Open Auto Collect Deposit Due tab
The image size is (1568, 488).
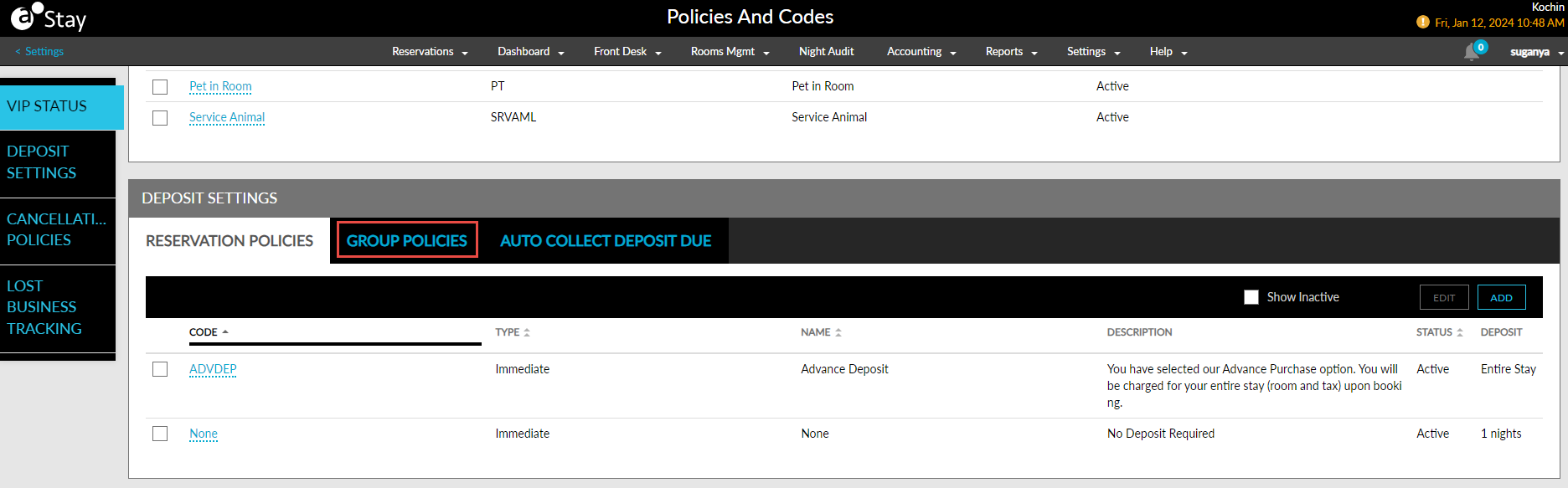click(x=606, y=241)
